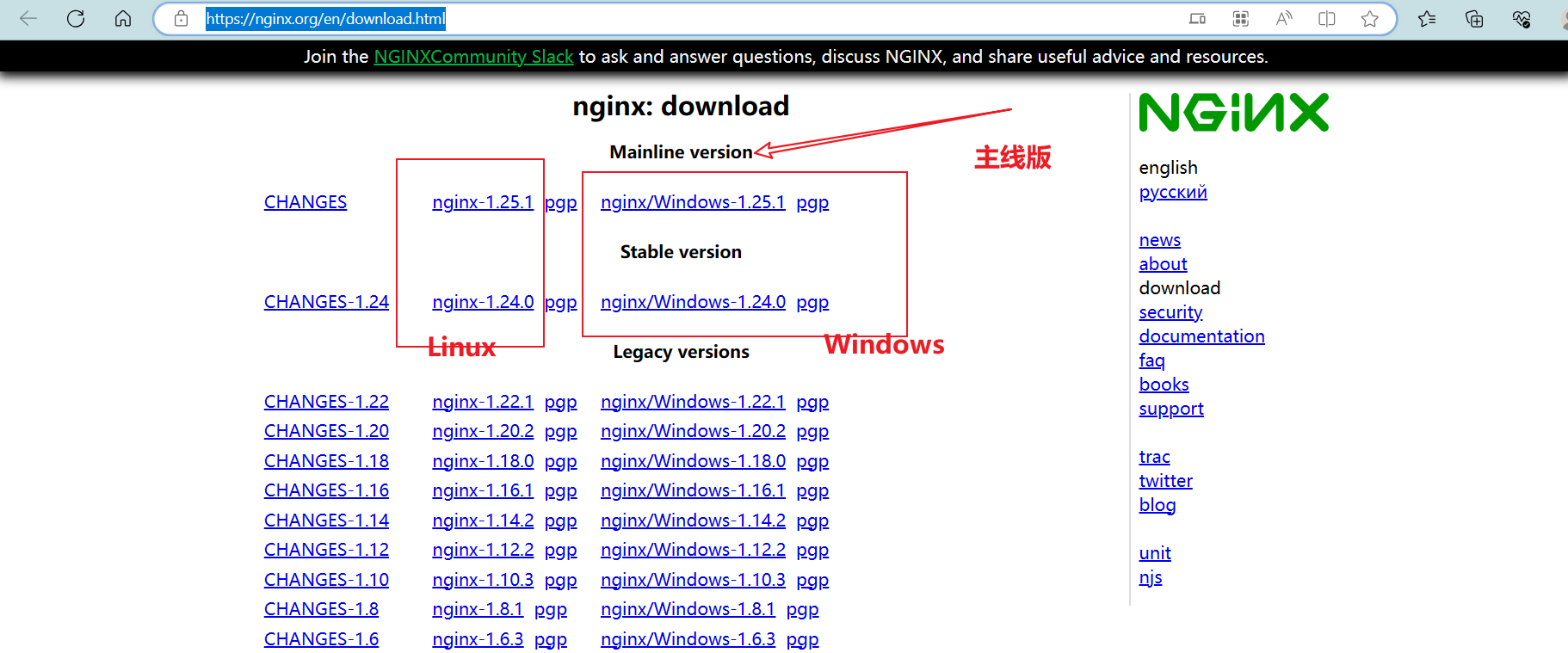The width and height of the screenshot is (1568, 653).
Task: Download nginx/Windows-1.14.2
Action: tap(693, 521)
